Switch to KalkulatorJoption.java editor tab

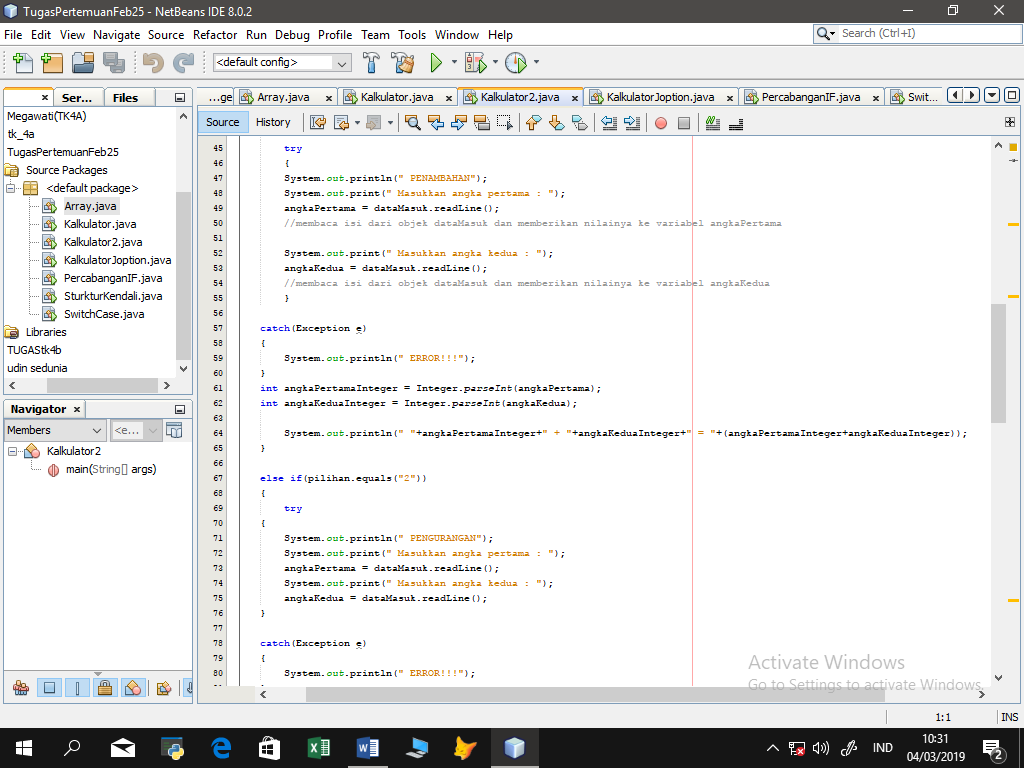[660, 97]
